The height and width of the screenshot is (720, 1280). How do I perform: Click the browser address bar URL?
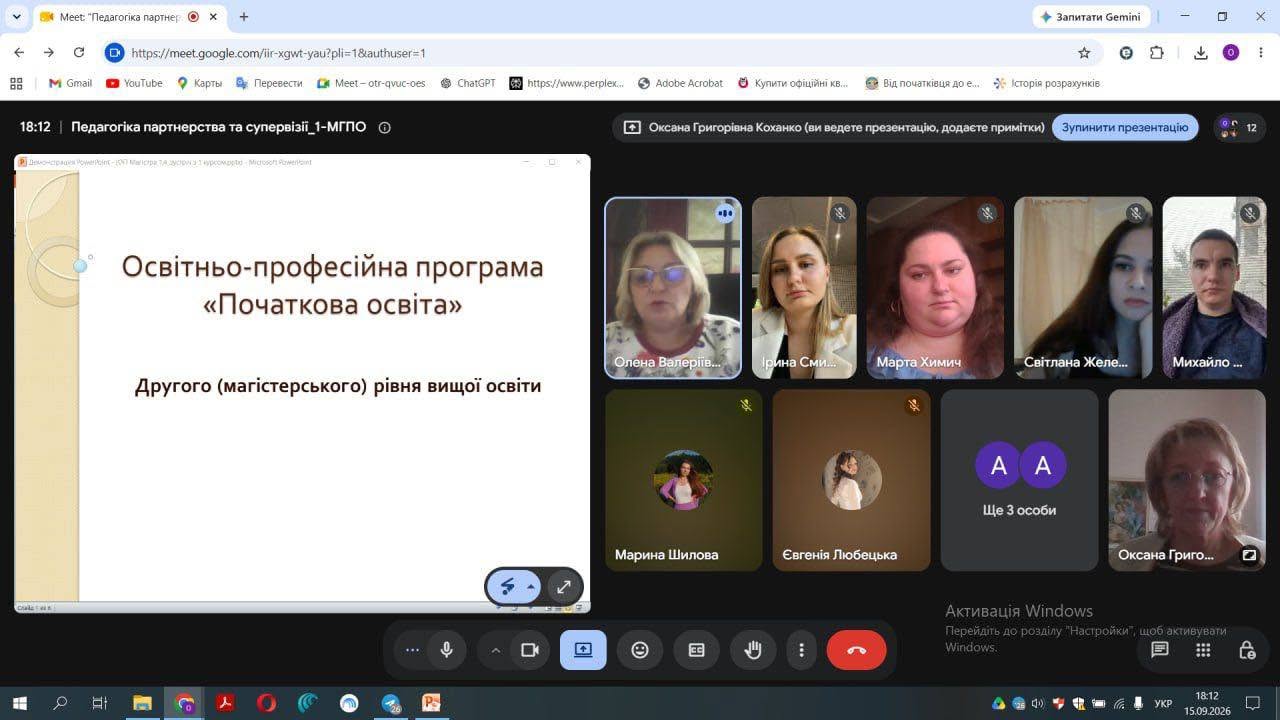click(x=279, y=53)
